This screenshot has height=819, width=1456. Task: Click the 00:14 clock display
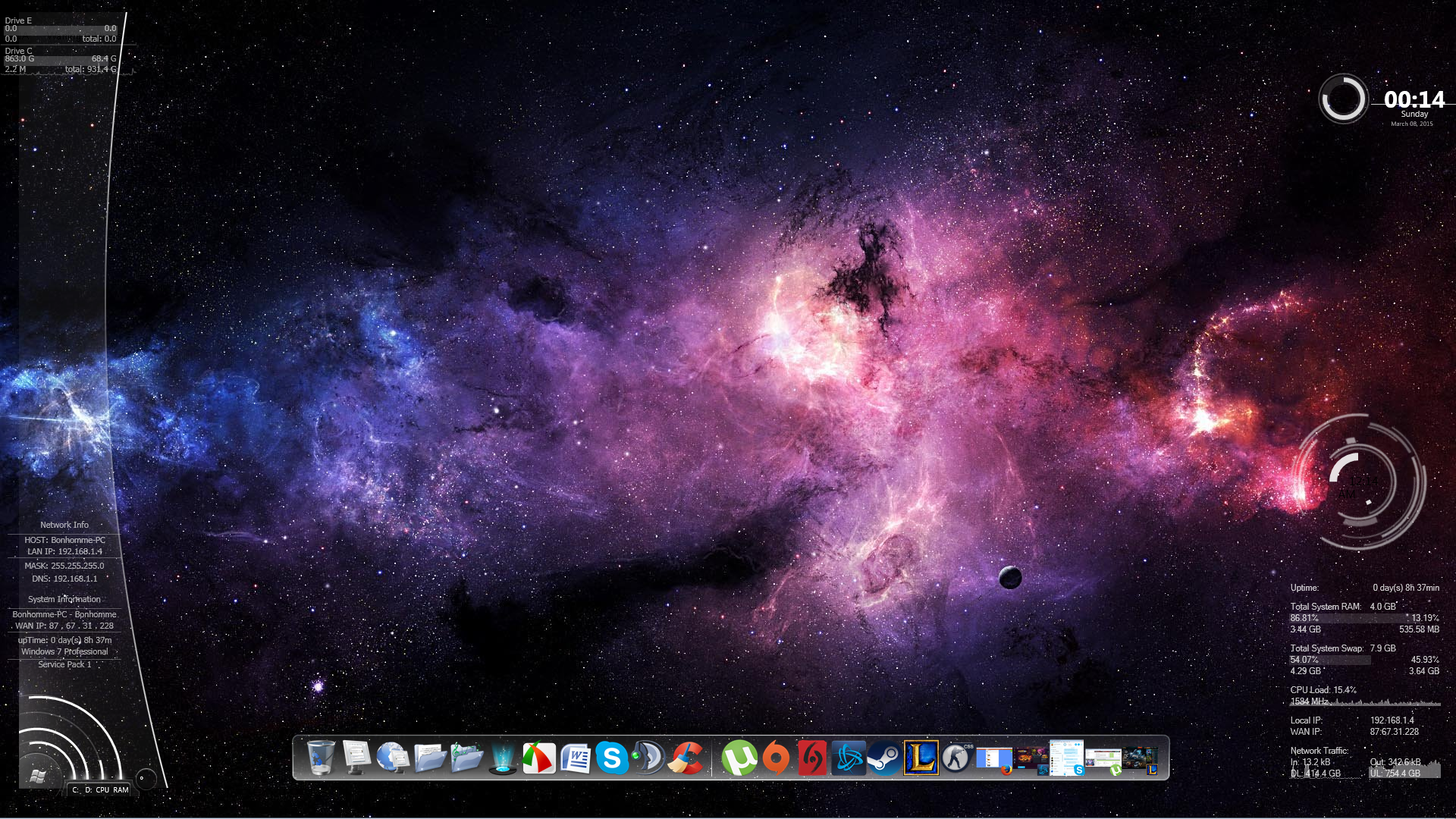click(x=1414, y=99)
